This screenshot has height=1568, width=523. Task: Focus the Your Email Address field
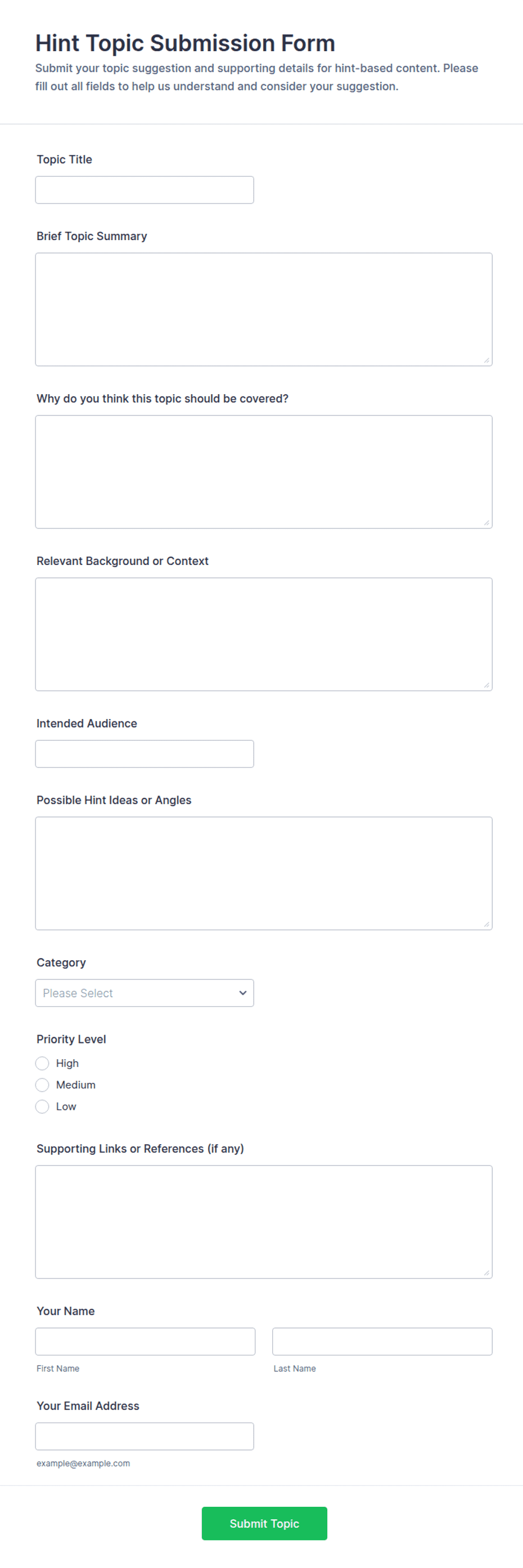pos(145,1436)
